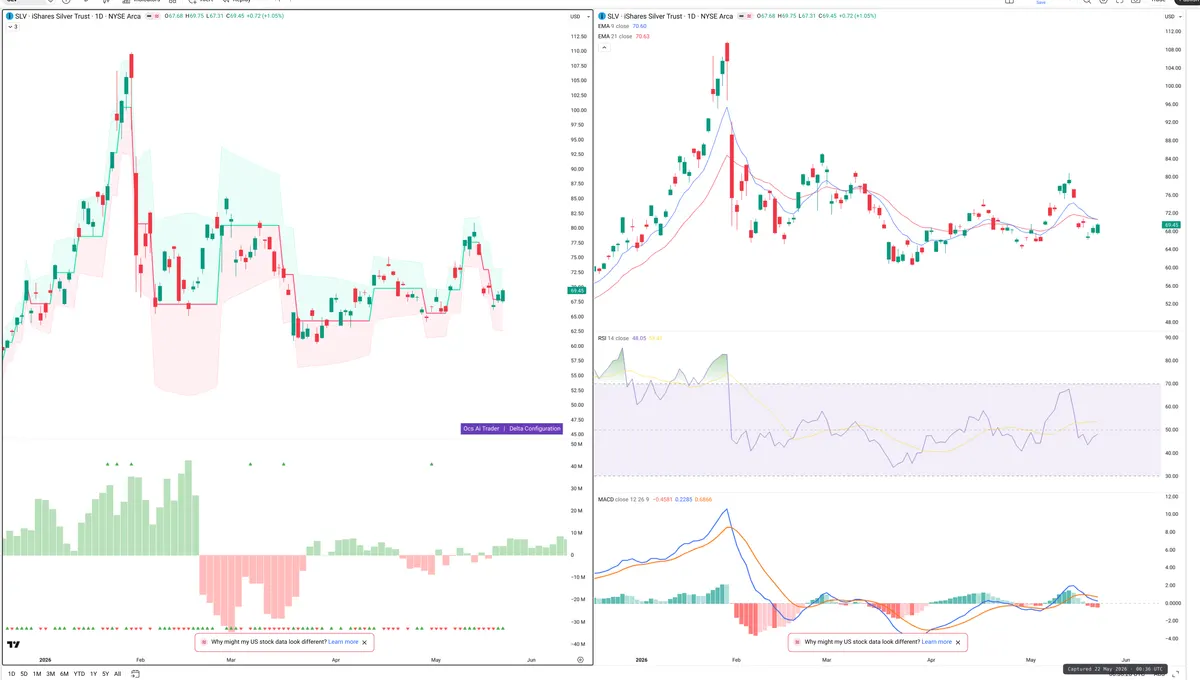
Task: Open the right chart USD currency dropdown
Action: (x=1171, y=16)
